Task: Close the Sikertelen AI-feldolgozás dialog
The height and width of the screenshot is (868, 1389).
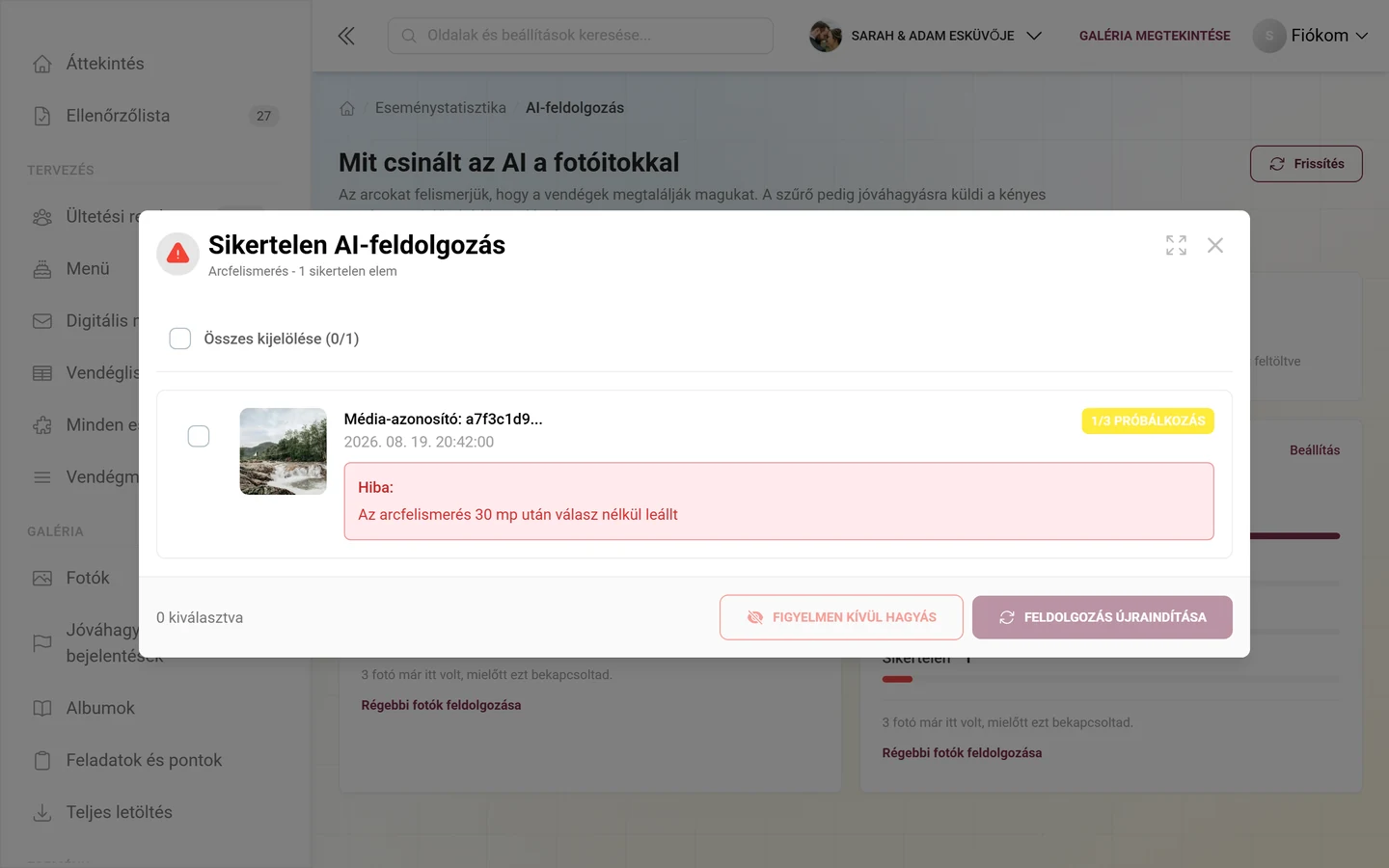Action: coord(1215,245)
